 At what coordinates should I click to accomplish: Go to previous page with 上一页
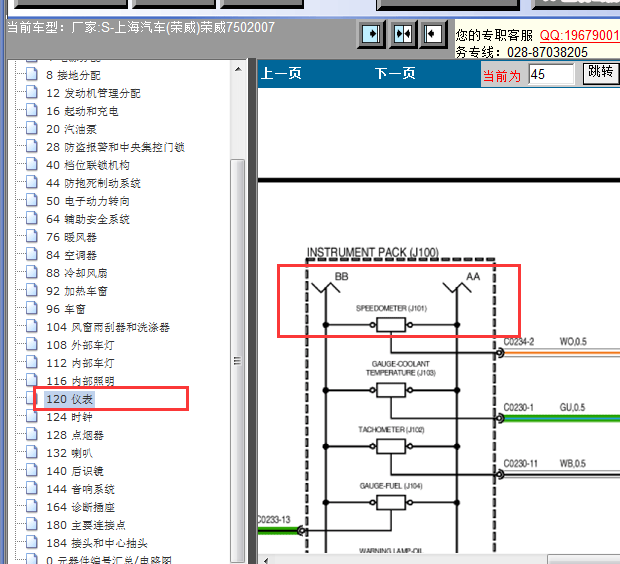pyautogui.click(x=281, y=74)
